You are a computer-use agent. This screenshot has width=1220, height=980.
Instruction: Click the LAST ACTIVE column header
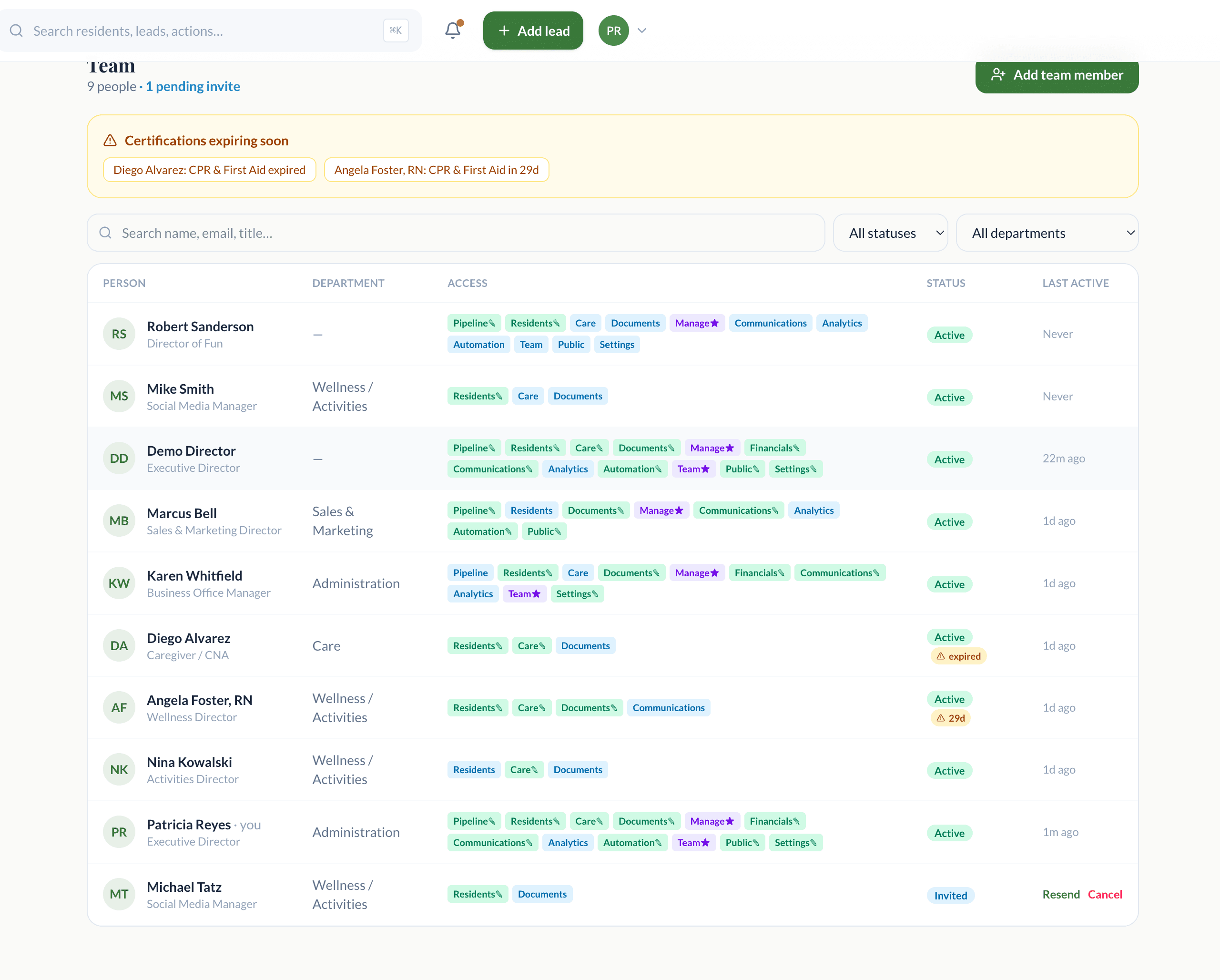pos(1075,283)
